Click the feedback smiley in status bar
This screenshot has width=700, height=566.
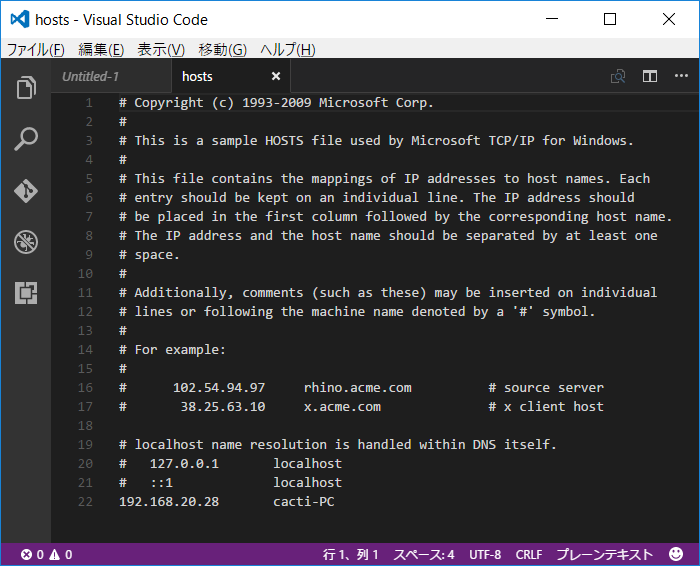pyautogui.click(x=676, y=554)
